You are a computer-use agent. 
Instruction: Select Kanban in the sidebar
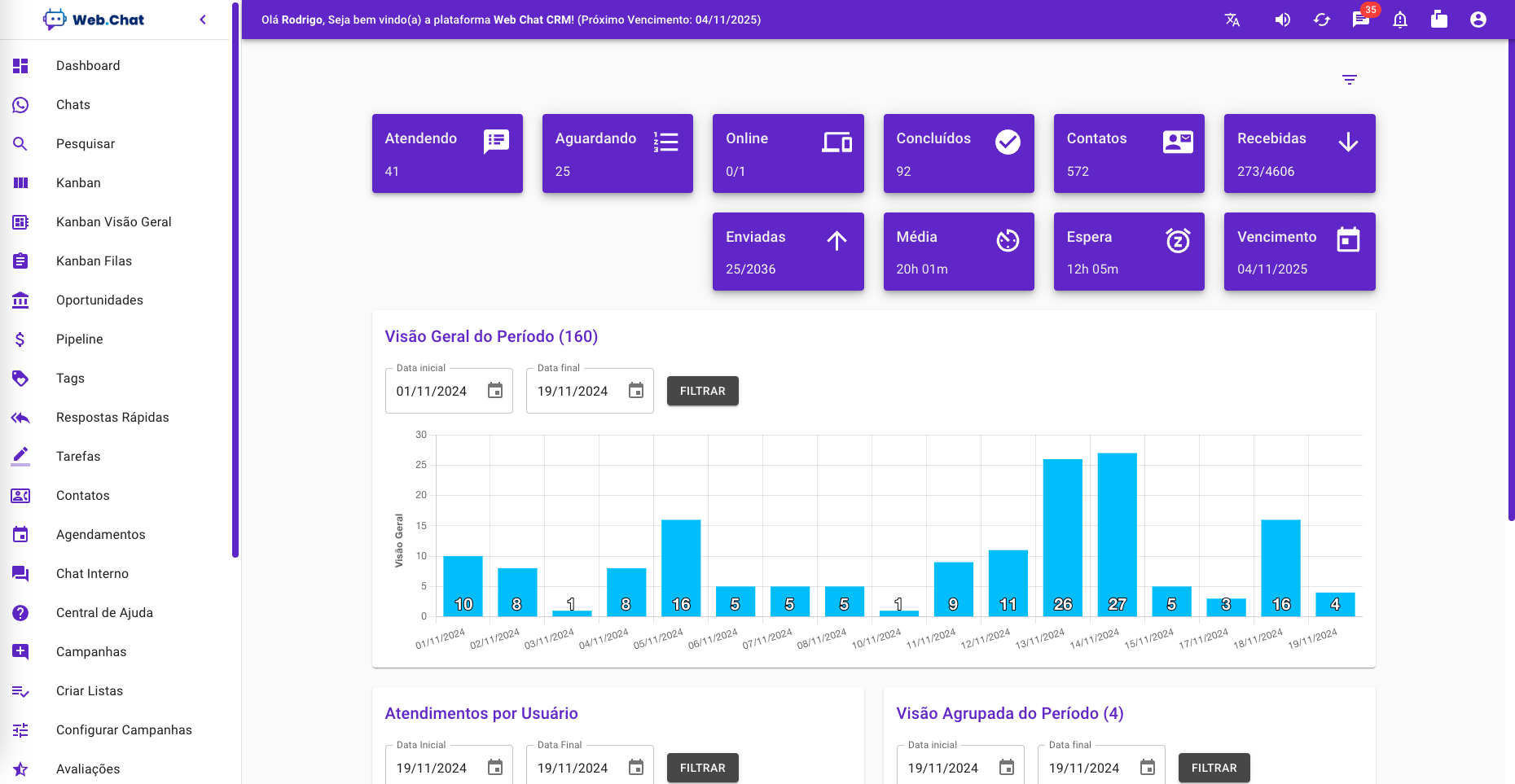pos(116,183)
